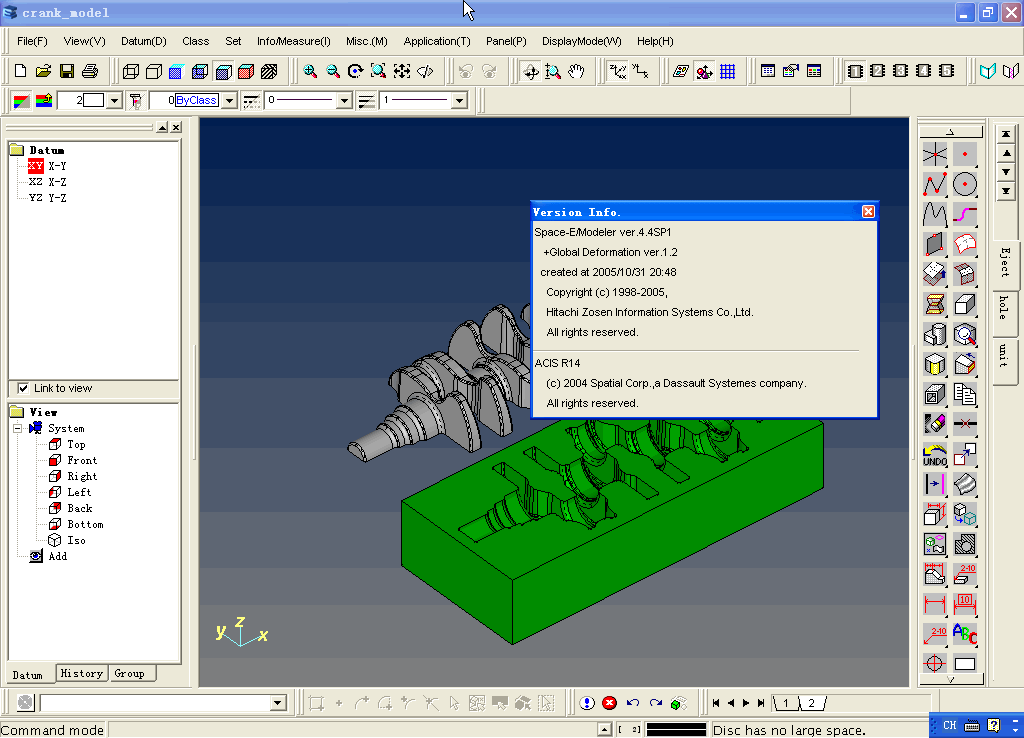The width and height of the screenshot is (1024, 738).
Task: Save the model with the floppy icon
Action: pyautogui.click(x=67, y=71)
